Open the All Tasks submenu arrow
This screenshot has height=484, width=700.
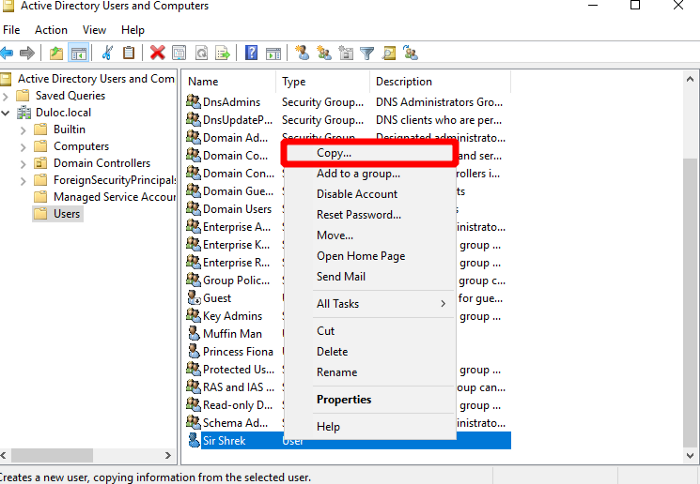coord(443,304)
